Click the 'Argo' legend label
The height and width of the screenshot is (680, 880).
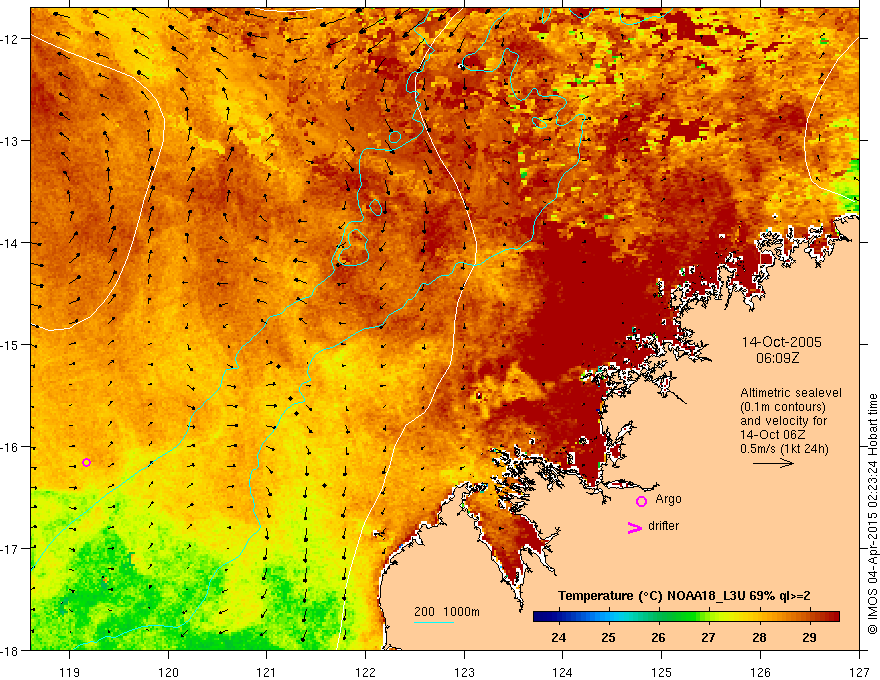668,499
